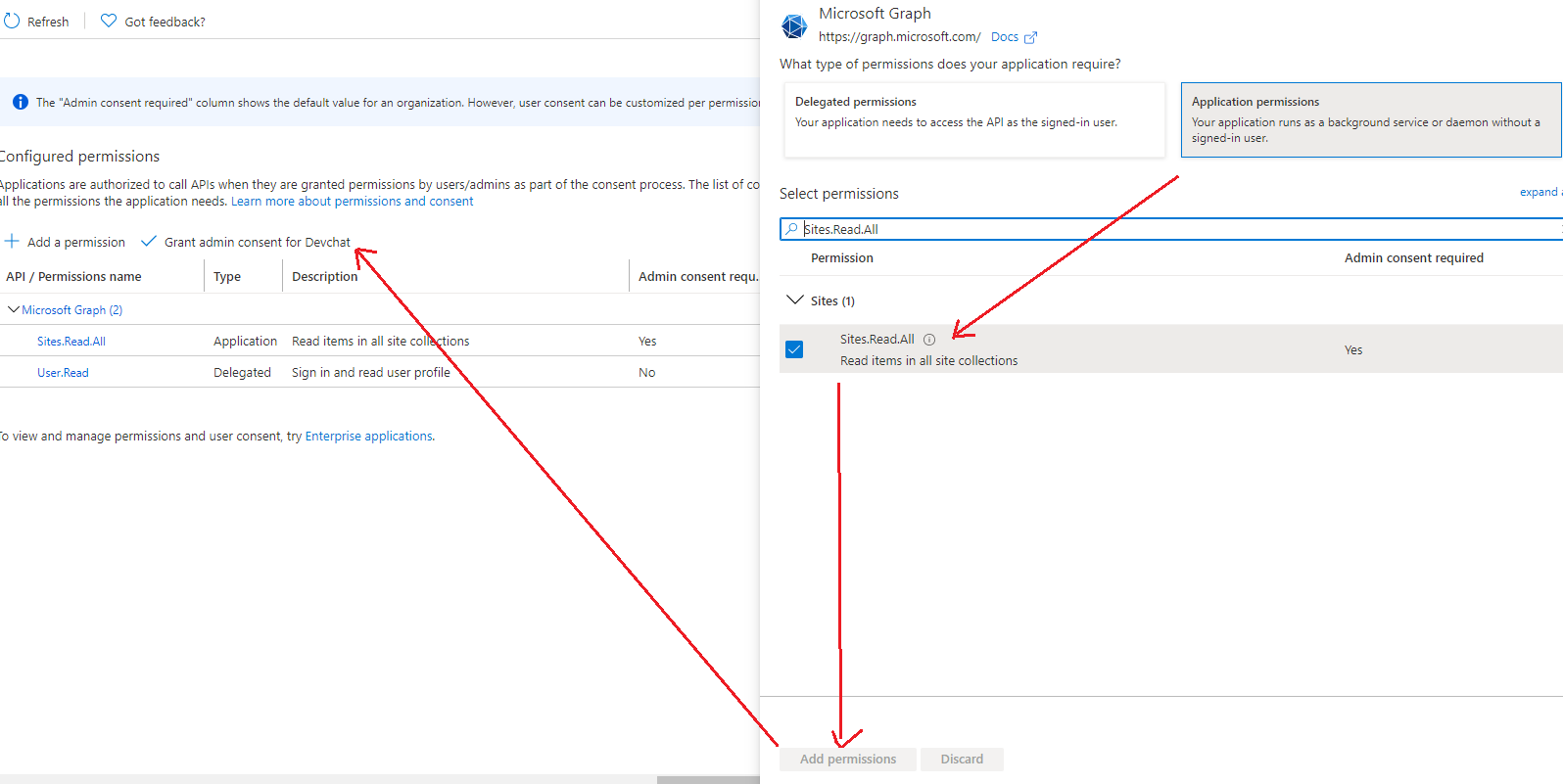Viewport: 1563px width, 784px height.
Task: Click the checkmark icon for Grant admin consent
Action: (x=149, y=241)
